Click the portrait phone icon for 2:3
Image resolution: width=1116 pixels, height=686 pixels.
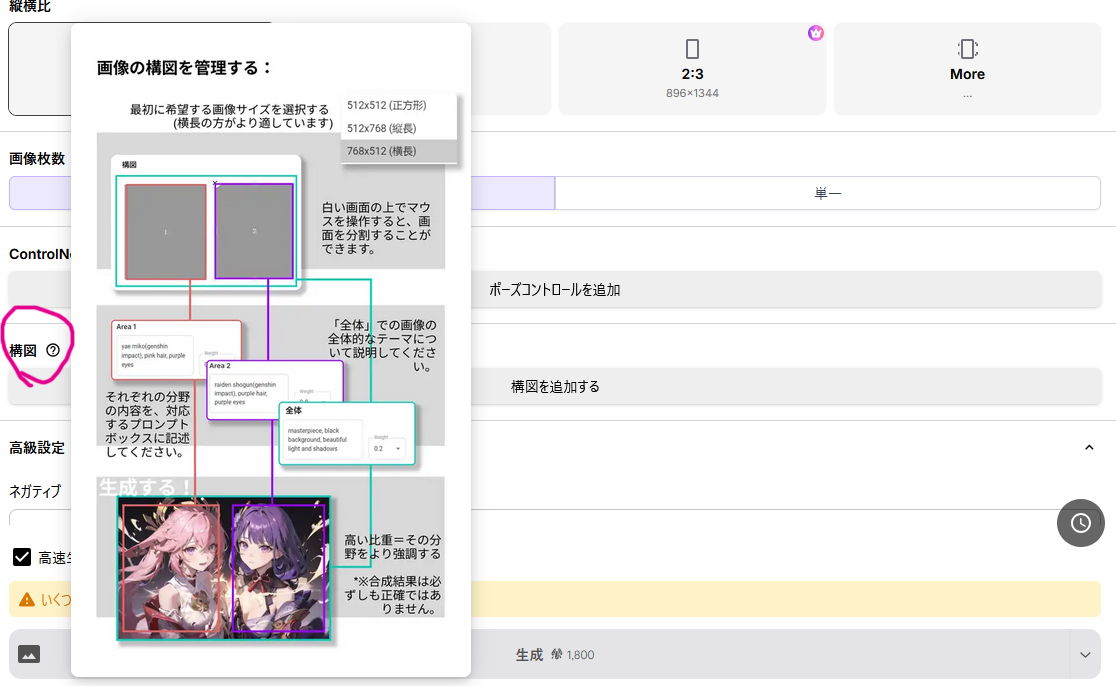click(692, 49)
